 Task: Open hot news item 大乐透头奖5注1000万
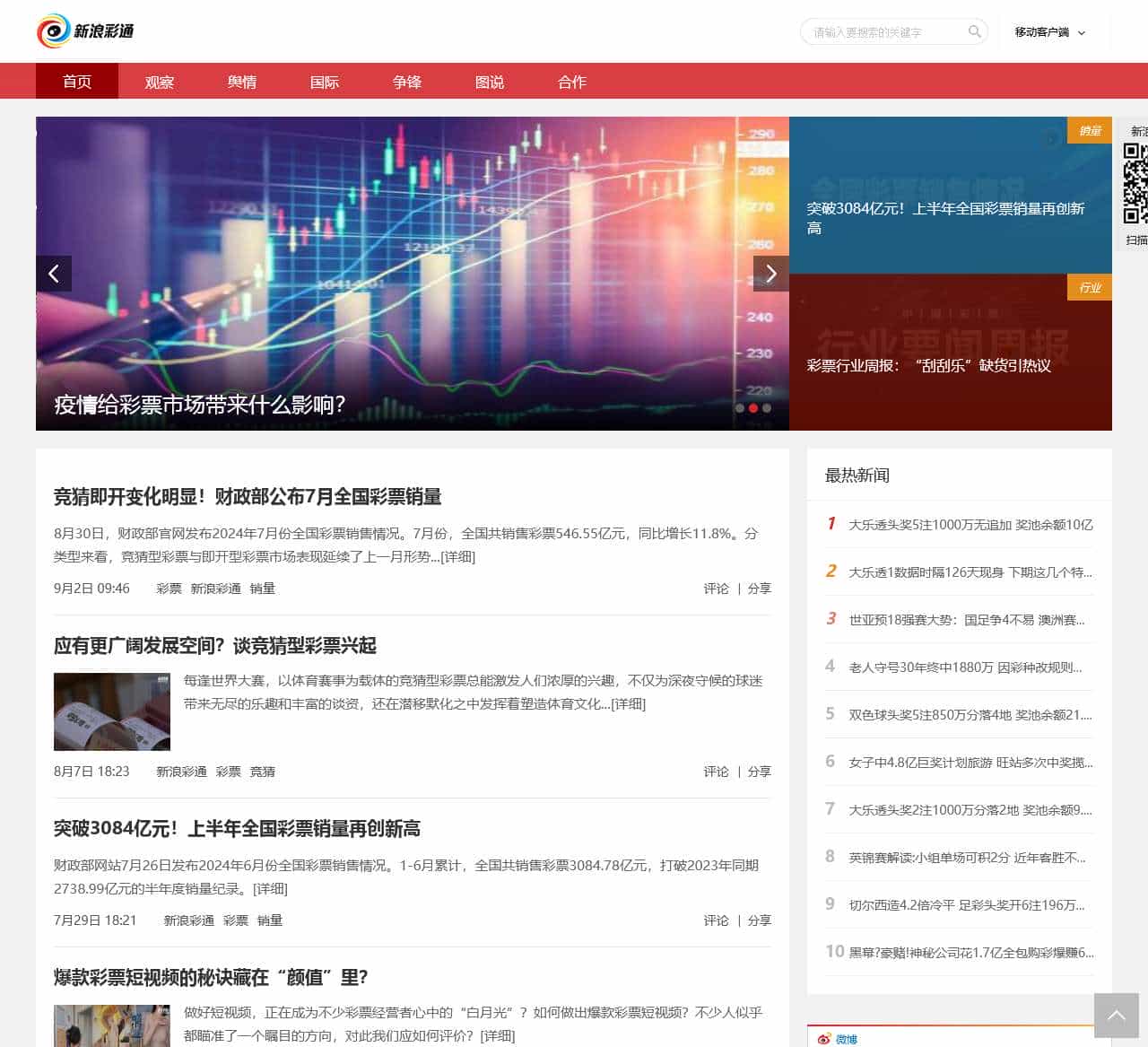click(x=970, y=524)
